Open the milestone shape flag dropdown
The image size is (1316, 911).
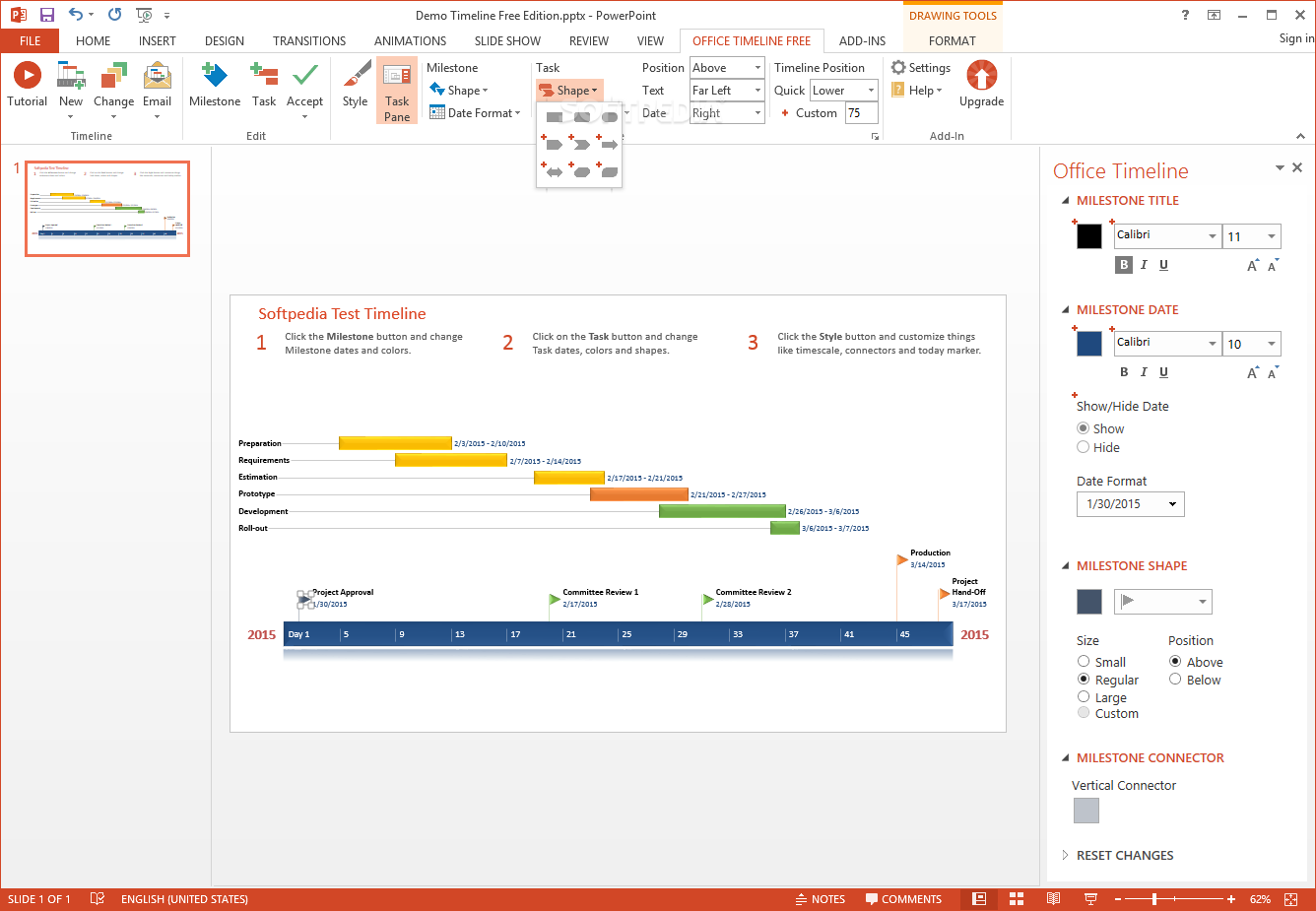coord(1163,602)
